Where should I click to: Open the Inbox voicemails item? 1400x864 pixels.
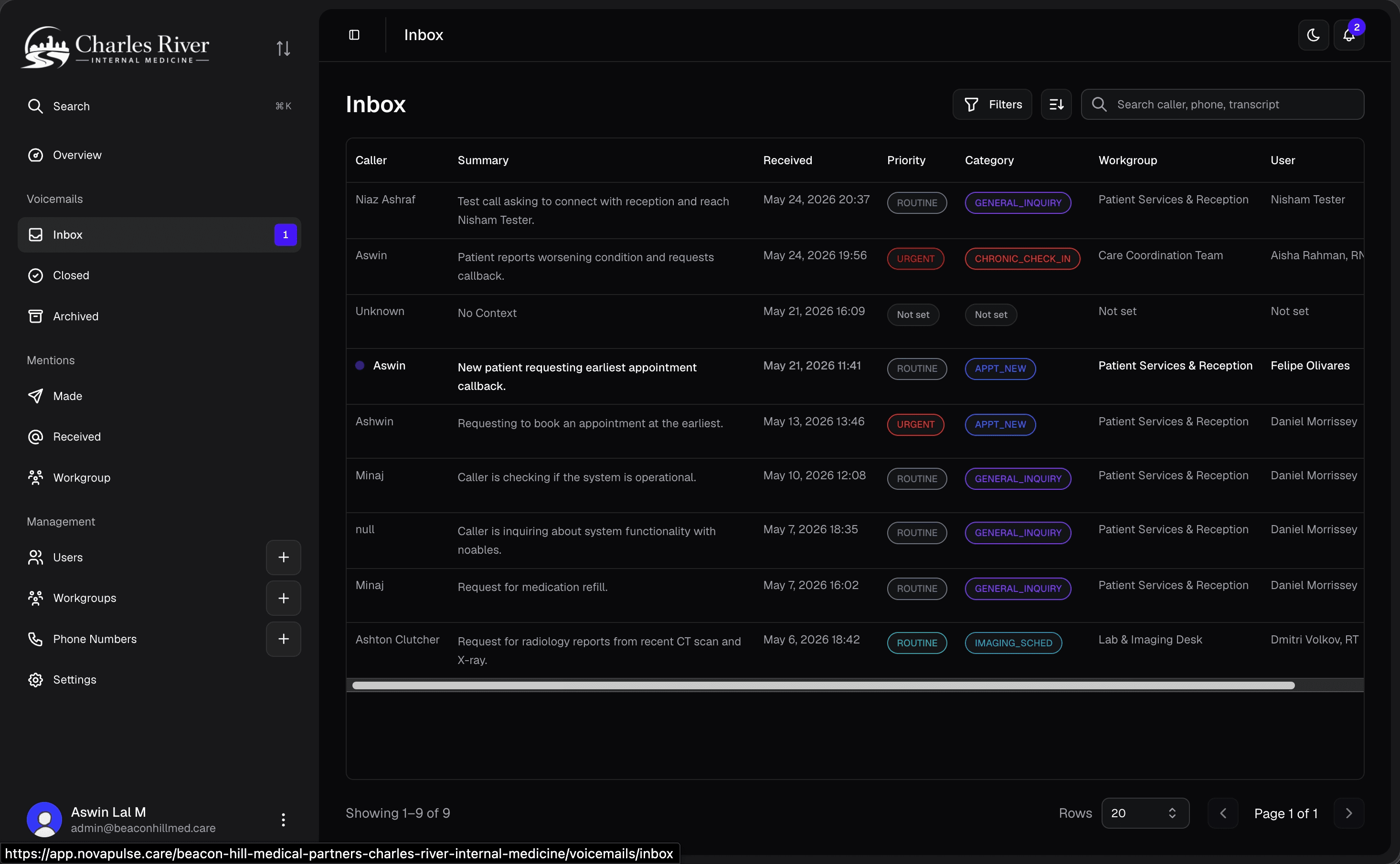click(159, 234)
